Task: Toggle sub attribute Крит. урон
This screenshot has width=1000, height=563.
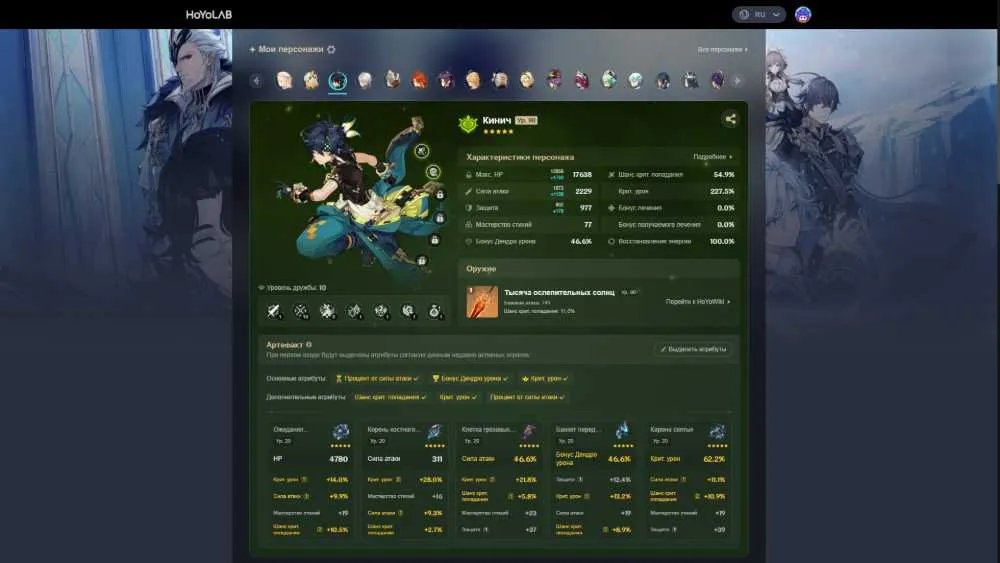Action: pyautogui.click(x=458, y=397)
